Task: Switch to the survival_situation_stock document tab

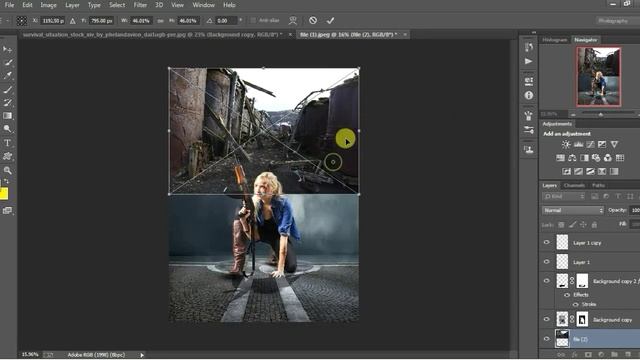Action: tap(153, 35)
